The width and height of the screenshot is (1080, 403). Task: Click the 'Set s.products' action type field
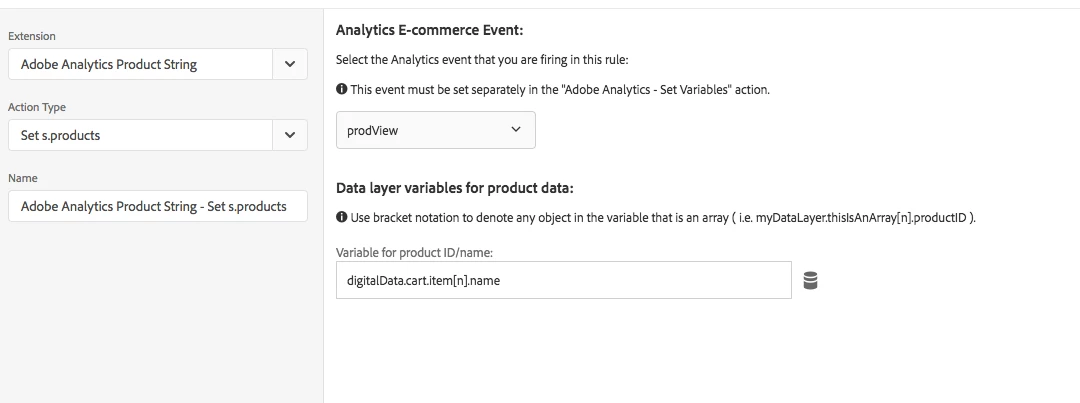coord(140,135)
